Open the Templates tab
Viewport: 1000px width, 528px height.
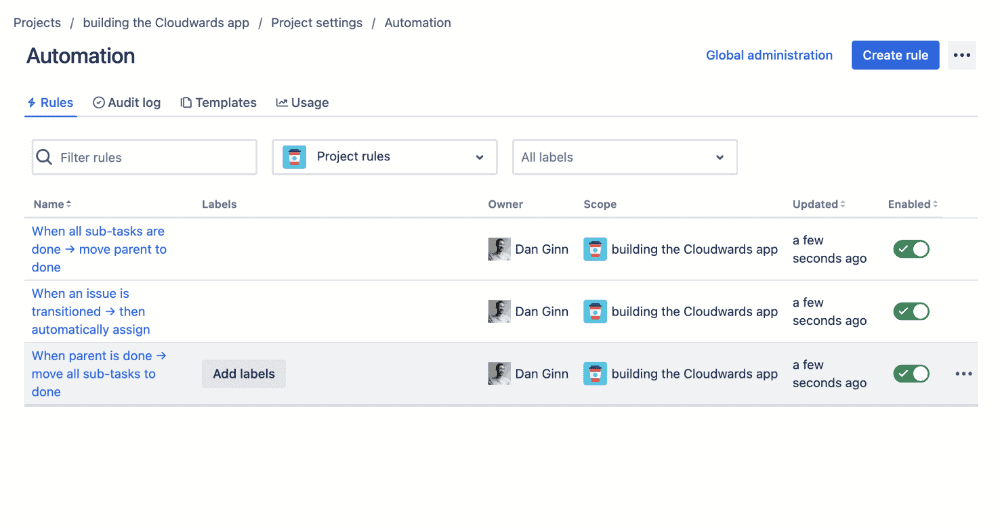click(x=218, y=103)
